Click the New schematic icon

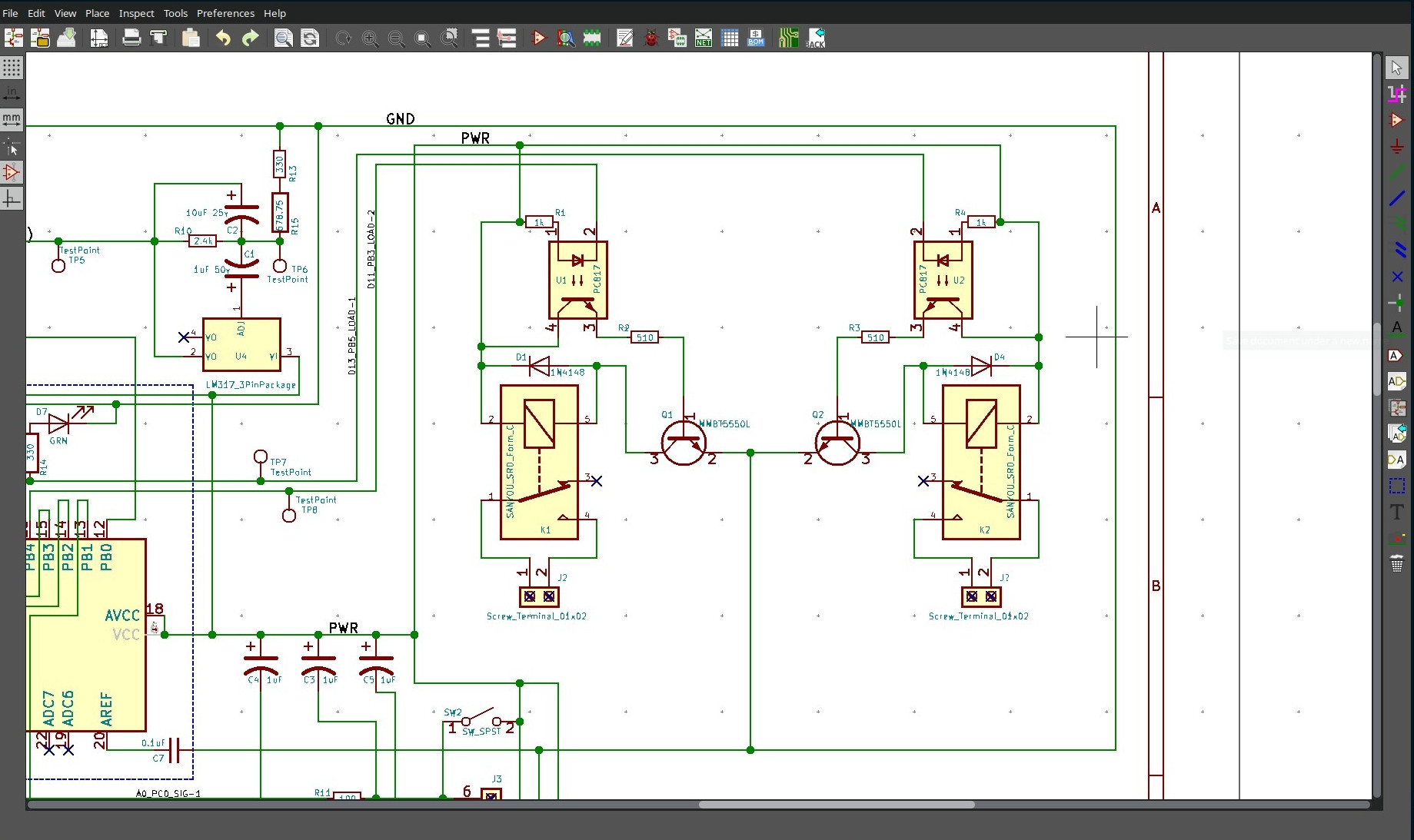tap(14, 38)
